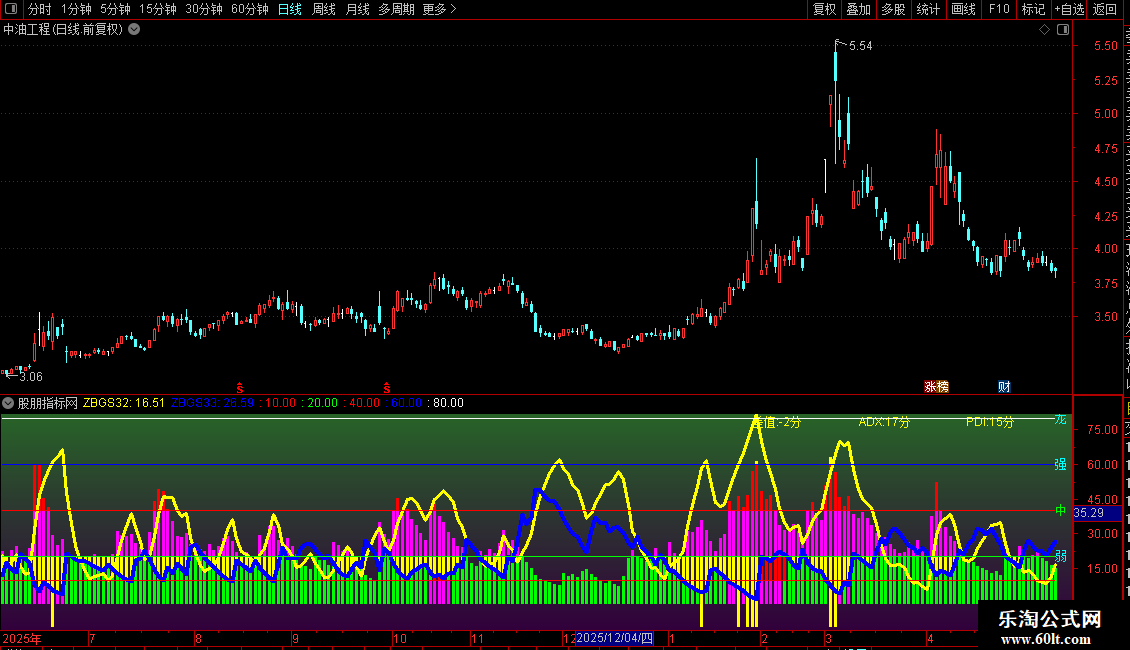Click the 5.54 high price flag
The height and width of the screenshot is (650, 1130).
click(855, 45)
